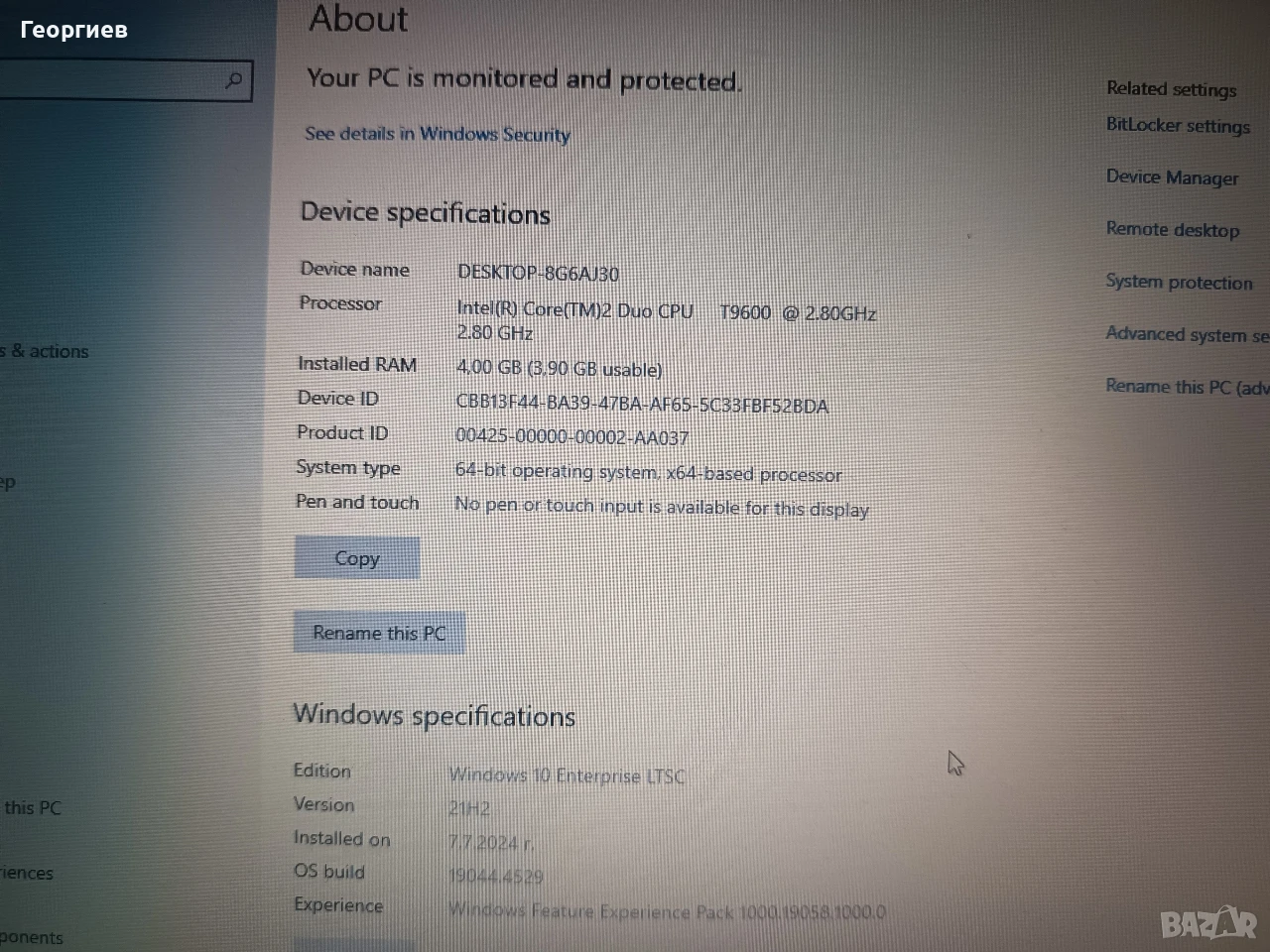Click the Windows specifications heading
The width and height of the screenshot is (1270, 952).
tap(434, 715)
